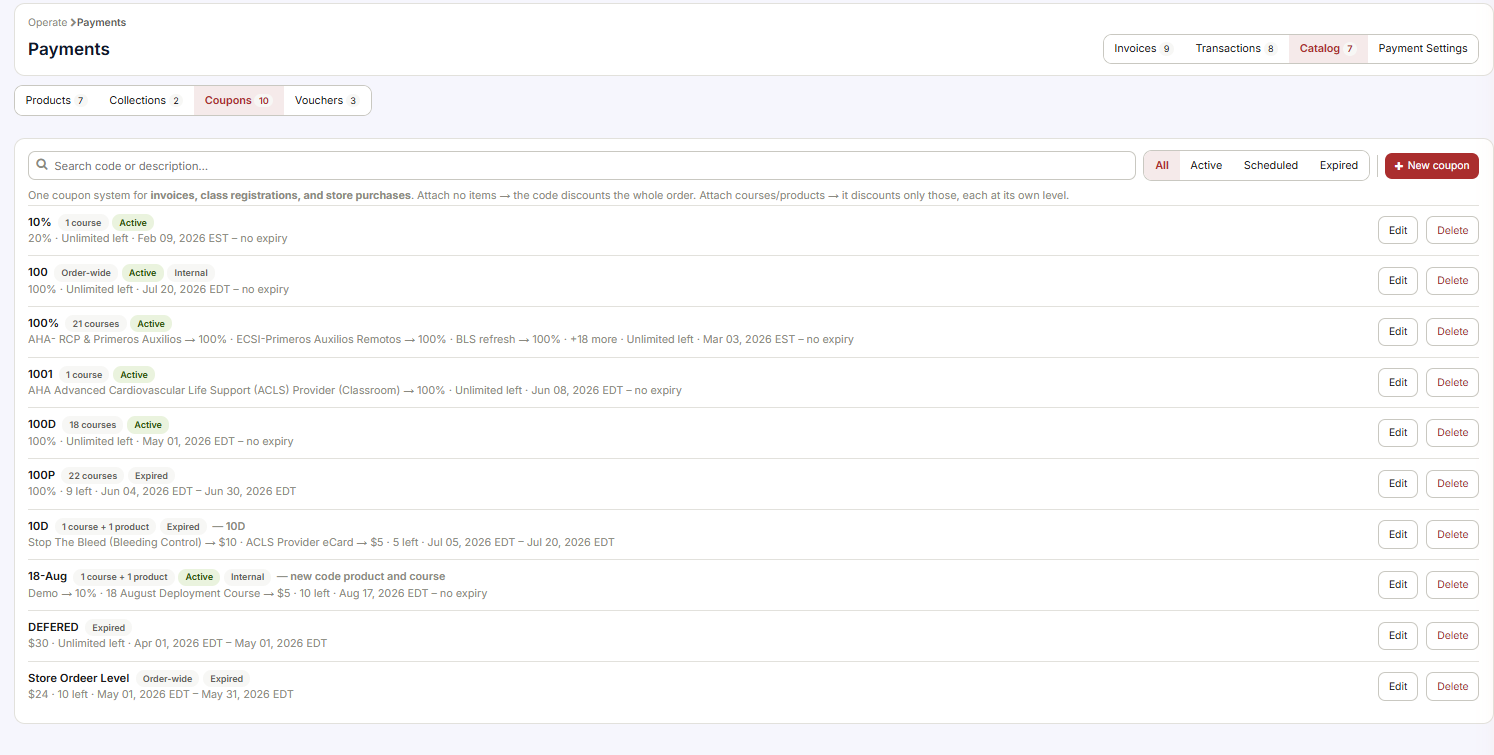Click the 21 courses badge

coord(95,324)
